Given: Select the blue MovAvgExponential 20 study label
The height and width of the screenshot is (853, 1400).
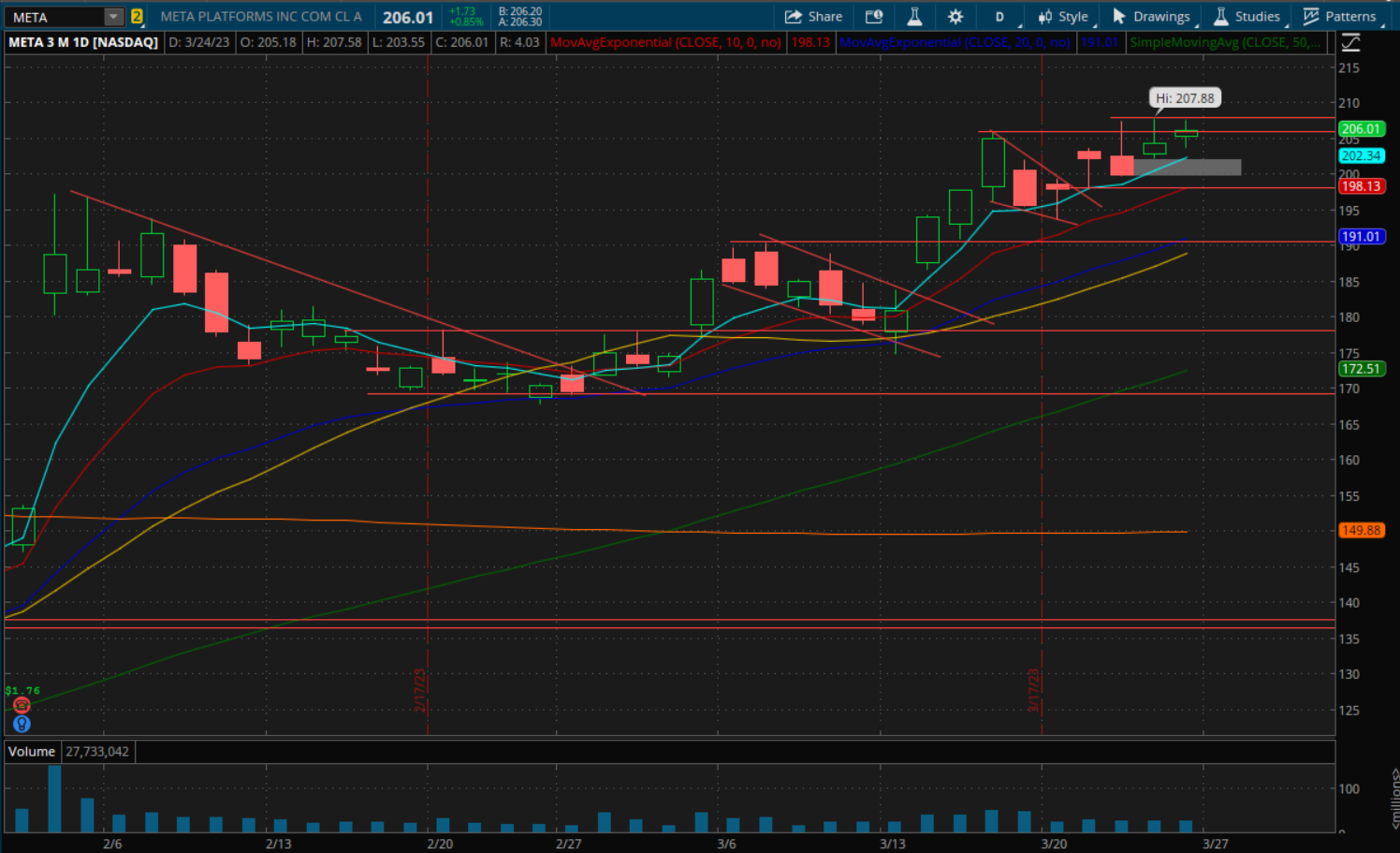Looking at the screenshot, I should (x=955, y=42).
